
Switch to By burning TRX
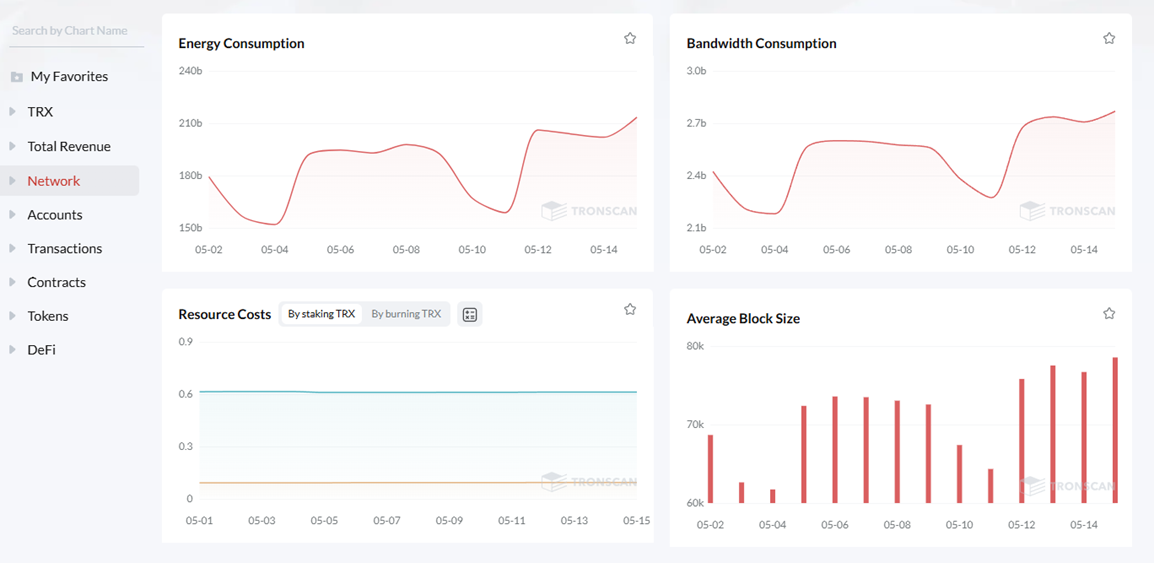pyautogui.click(x=406, y=314)
